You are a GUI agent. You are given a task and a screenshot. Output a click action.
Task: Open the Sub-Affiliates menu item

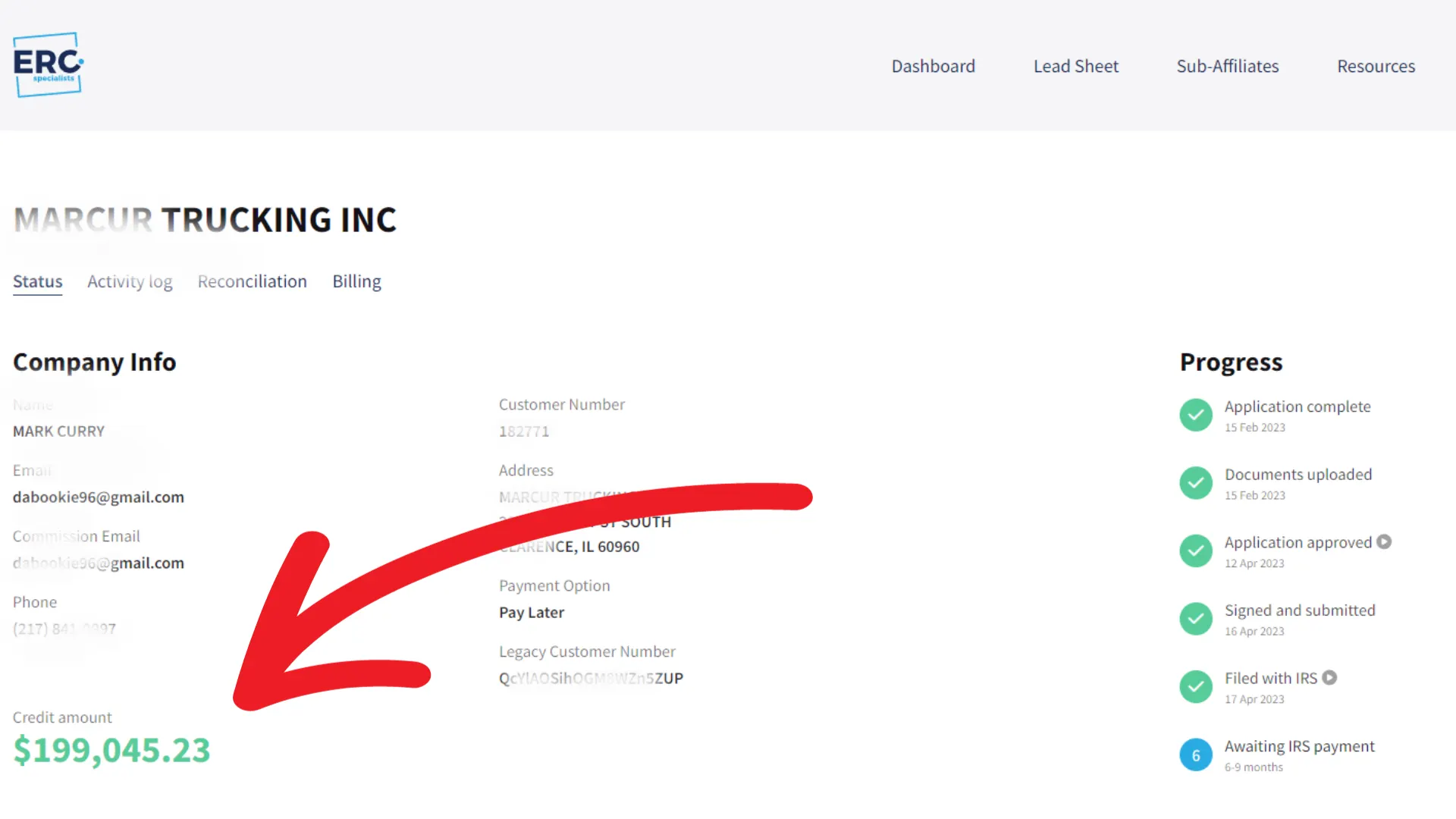click(1228, 66)
